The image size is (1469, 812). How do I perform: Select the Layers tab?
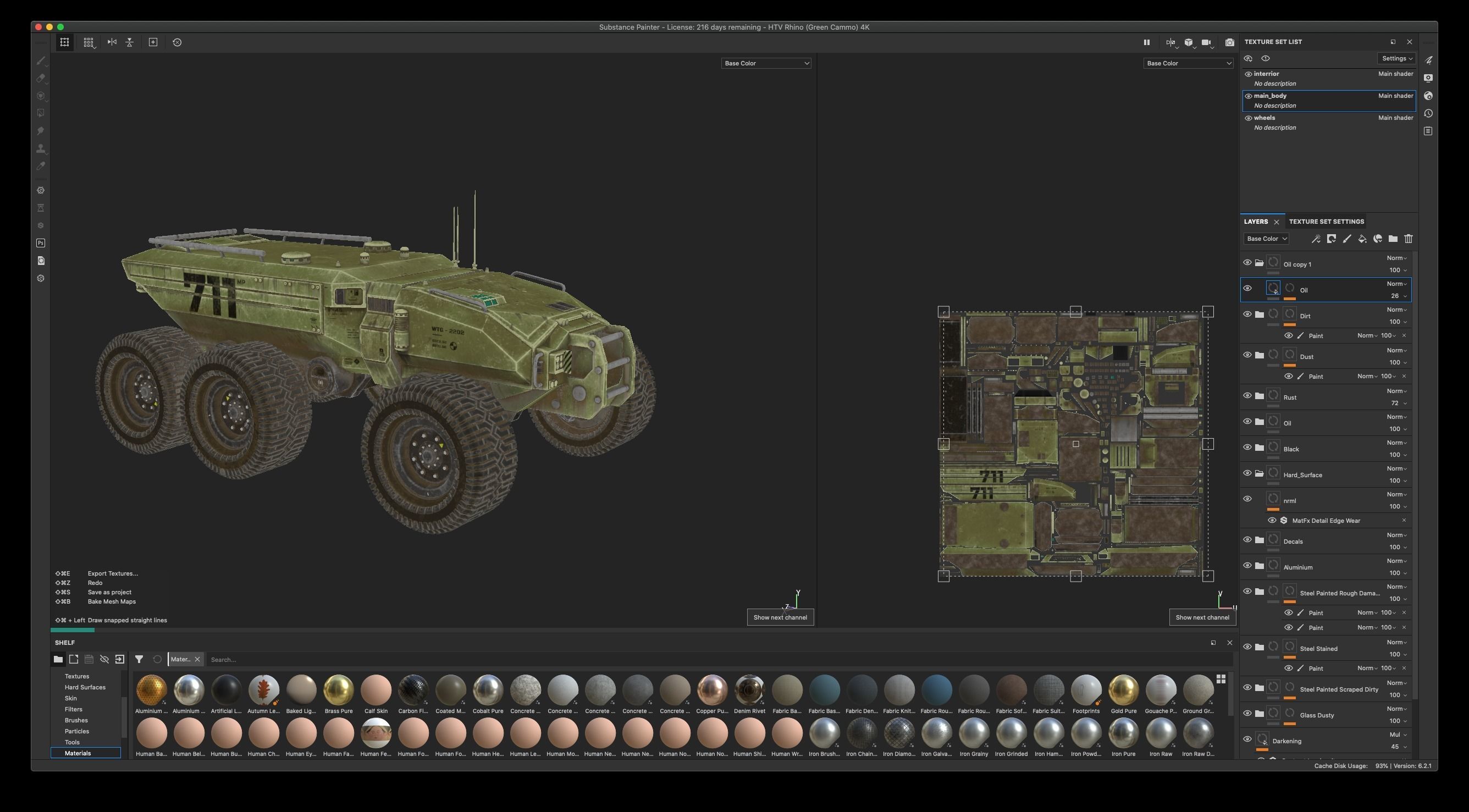pyautogui.click(x=1256, y=222)
